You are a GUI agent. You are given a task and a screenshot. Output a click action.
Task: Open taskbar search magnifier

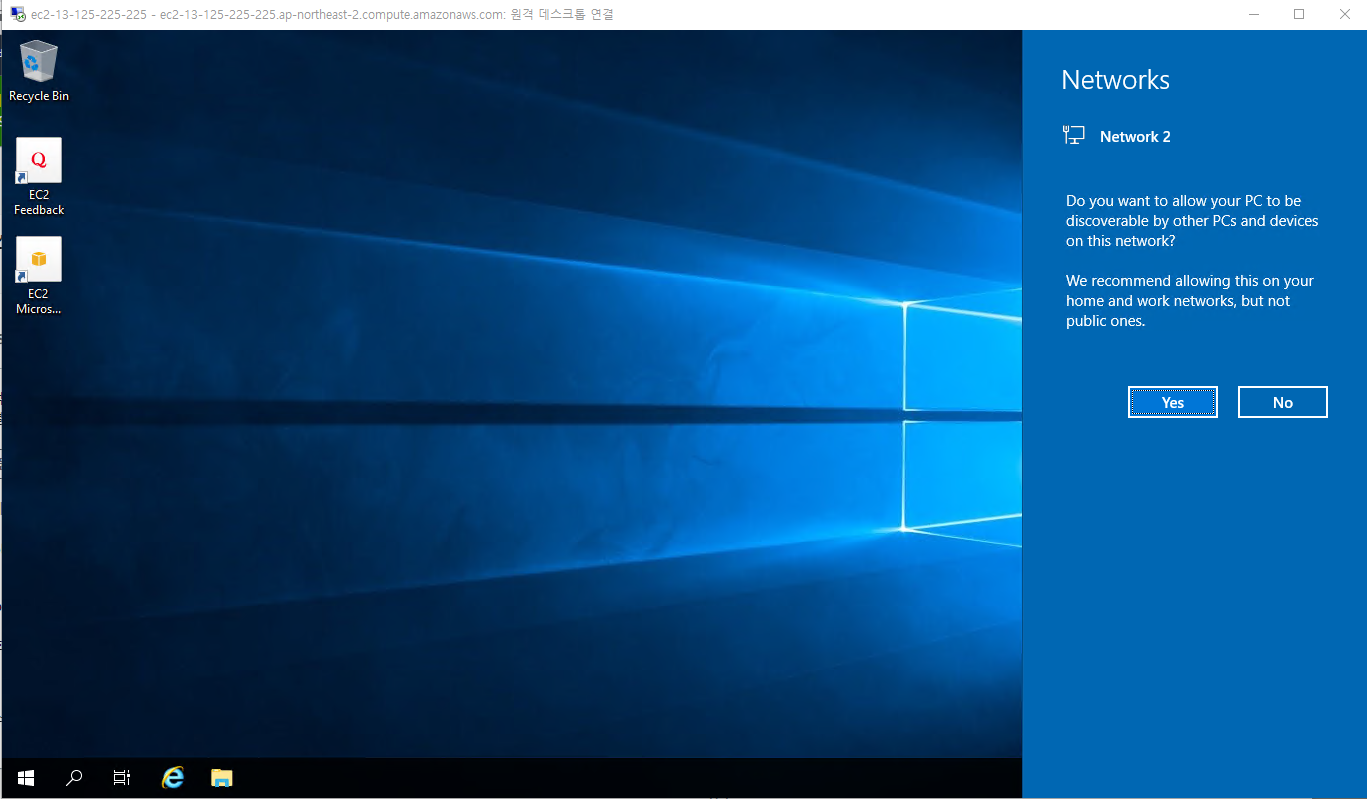(x=74, y=778)
